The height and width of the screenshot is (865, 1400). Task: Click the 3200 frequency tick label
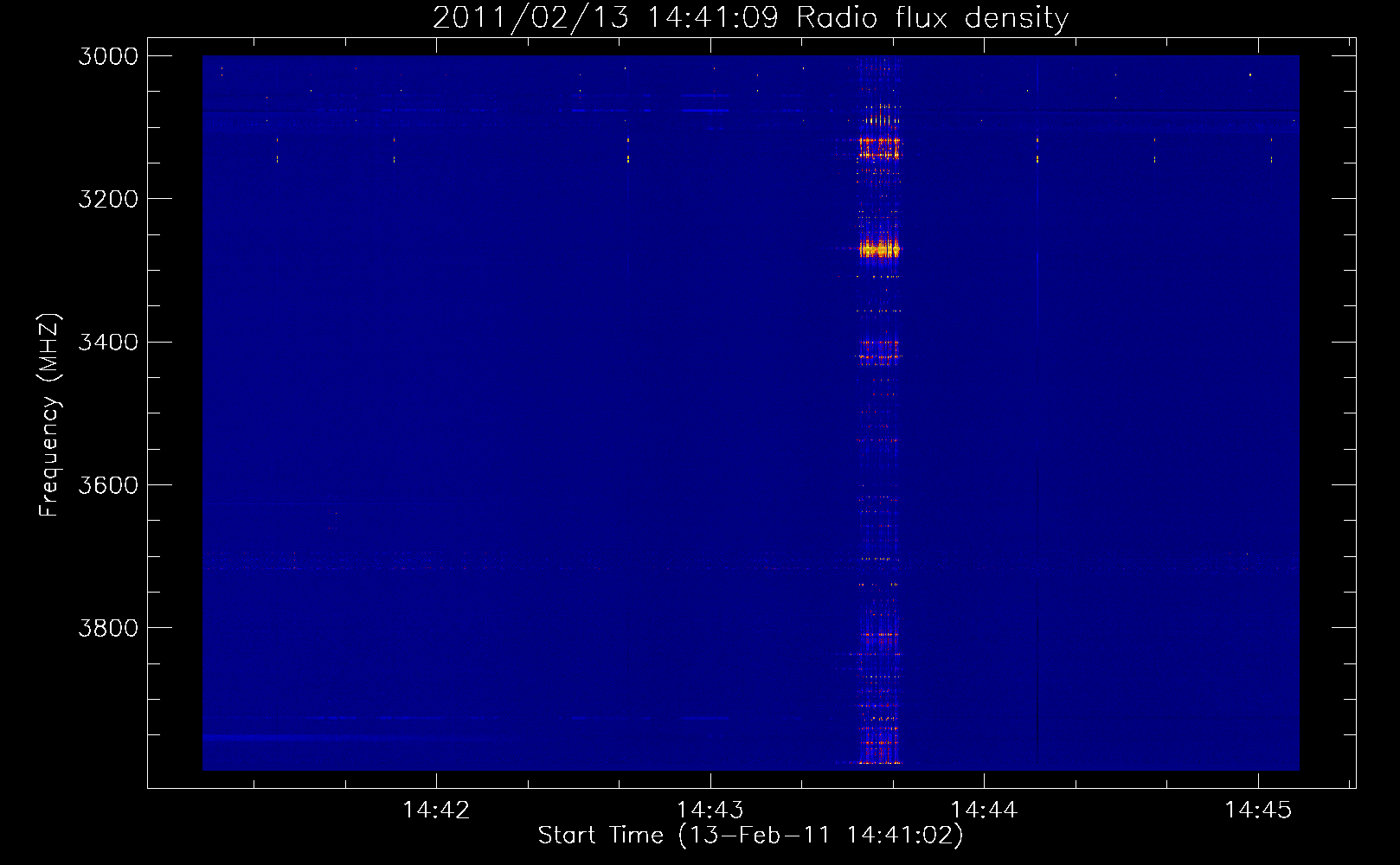(x=108, y=199)
